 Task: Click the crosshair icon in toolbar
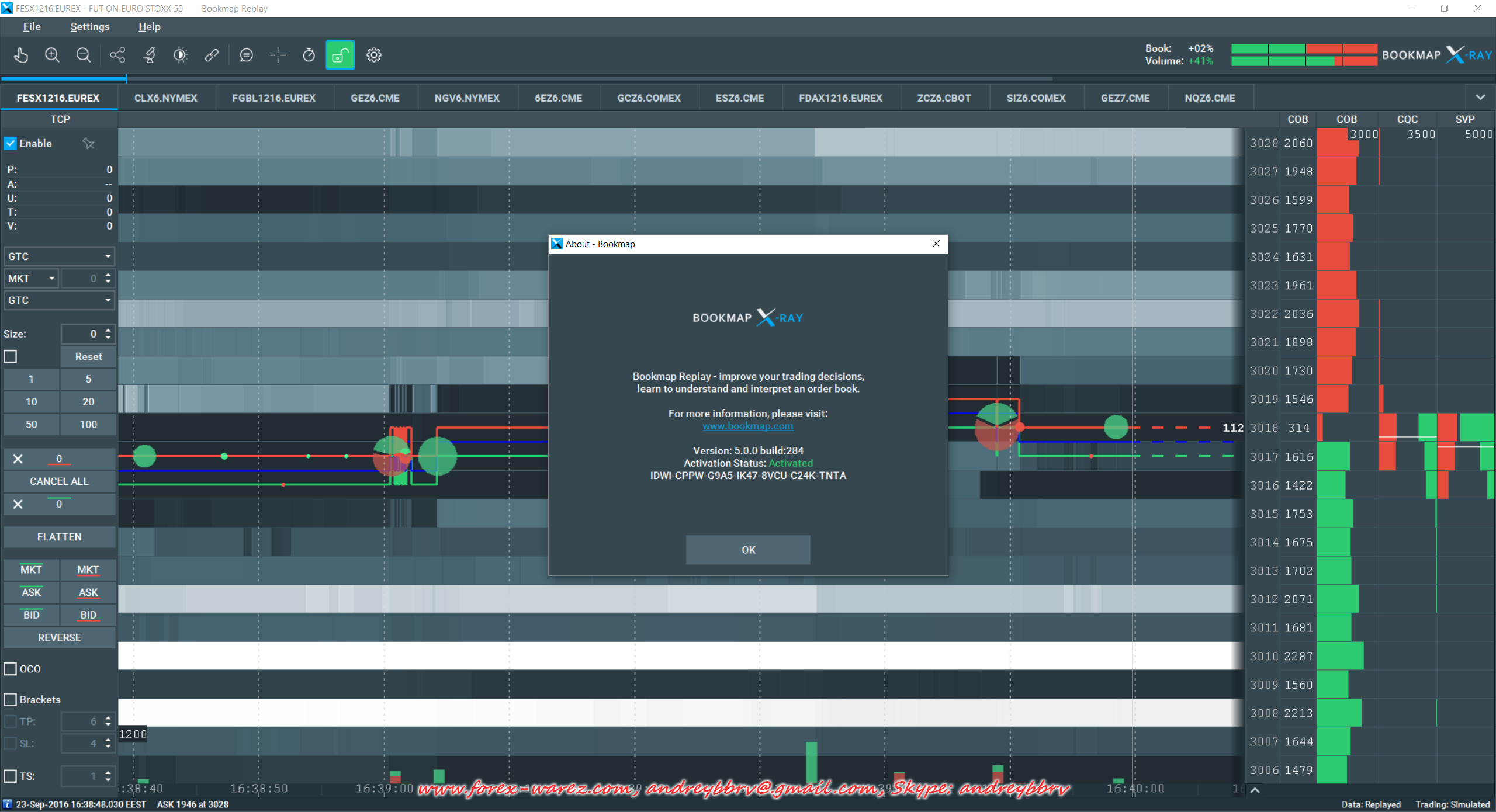[x=278, y=55]
